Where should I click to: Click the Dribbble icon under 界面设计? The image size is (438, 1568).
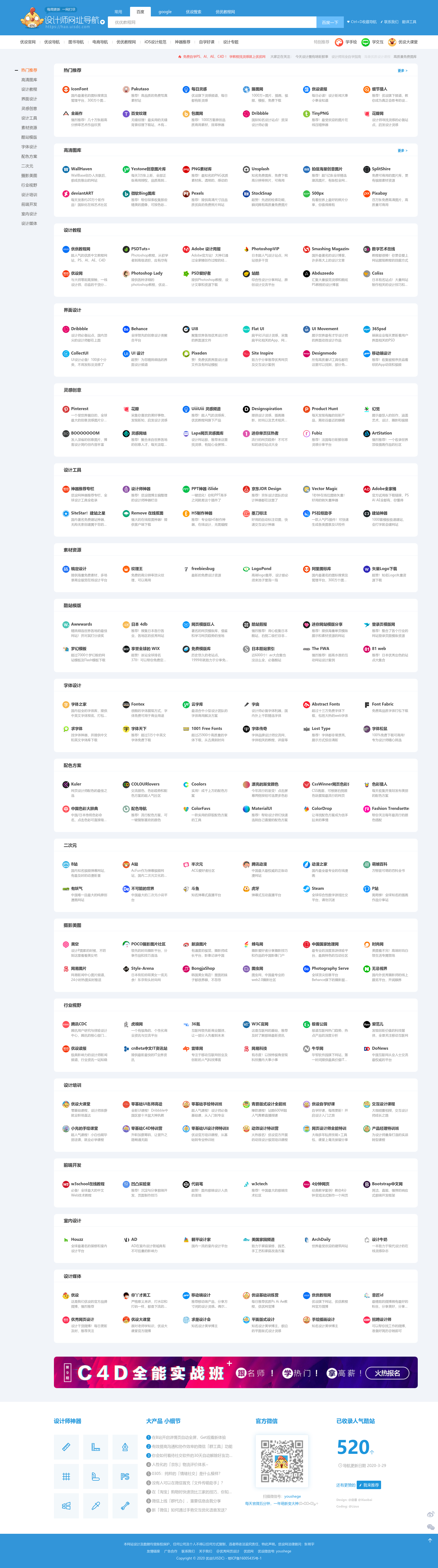pyautogui.click(x=66, y=329)
